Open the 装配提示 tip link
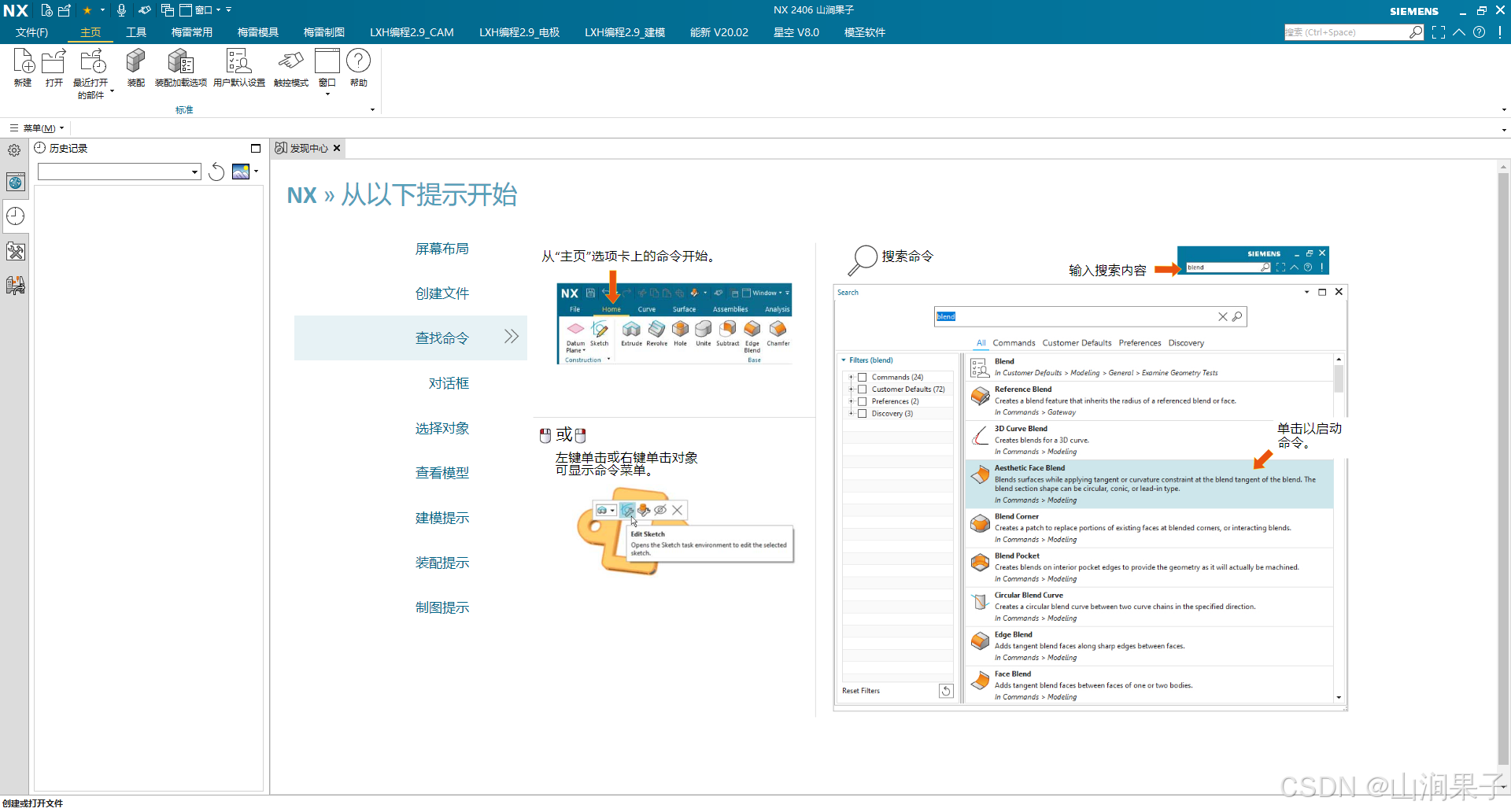The height and width of the screenshot is (812, 1511). click(x=442, y=563)
